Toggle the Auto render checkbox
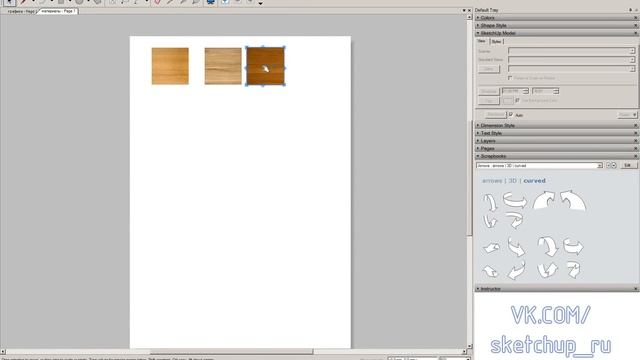This screenshot has width=640, height=360. (511, 115)
